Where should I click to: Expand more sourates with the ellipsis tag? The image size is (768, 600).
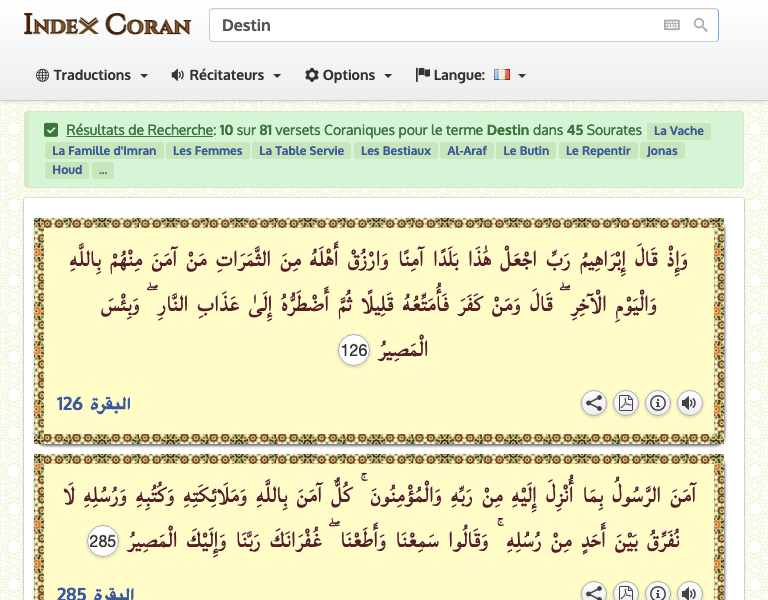tap(103, 171)
